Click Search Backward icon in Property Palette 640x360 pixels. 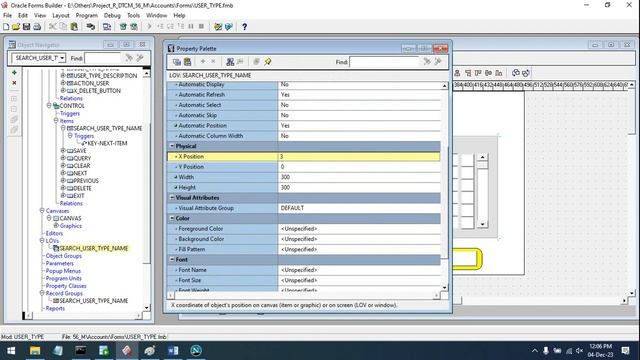(438, 62)
